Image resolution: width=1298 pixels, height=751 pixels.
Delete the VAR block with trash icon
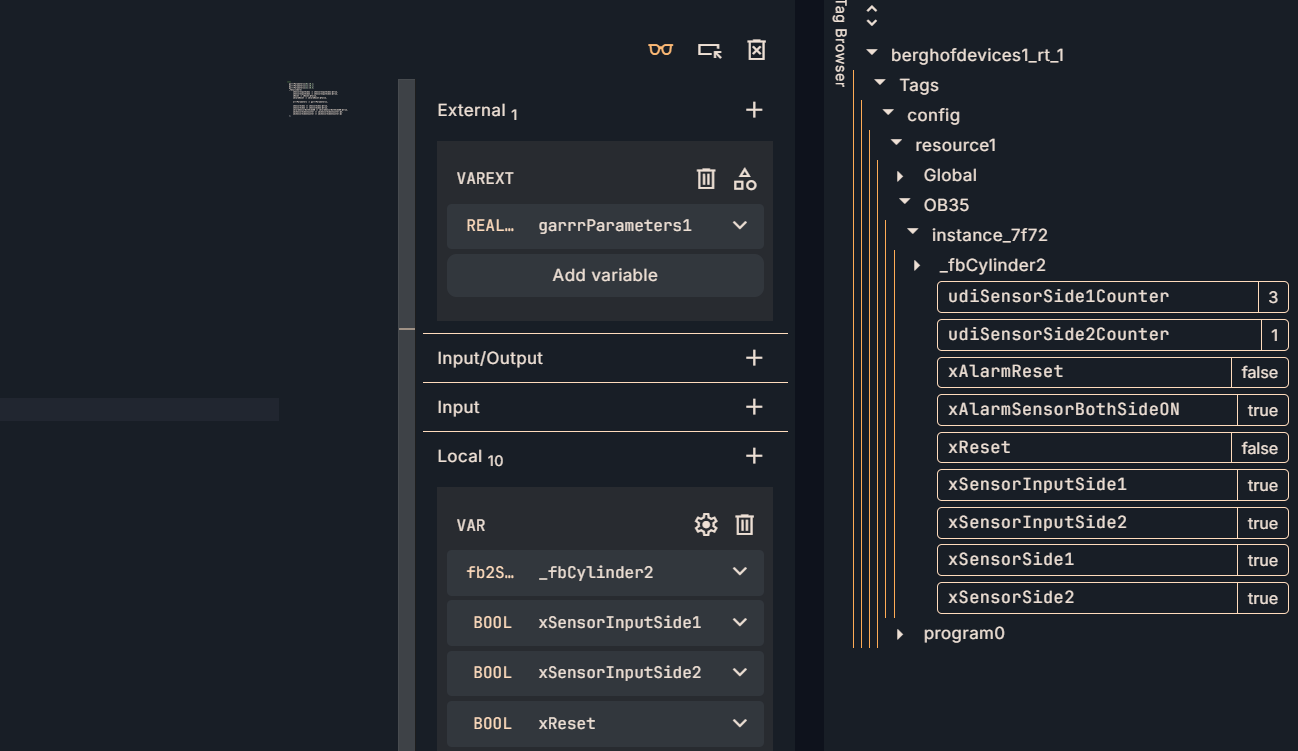(x=745, y=525)
